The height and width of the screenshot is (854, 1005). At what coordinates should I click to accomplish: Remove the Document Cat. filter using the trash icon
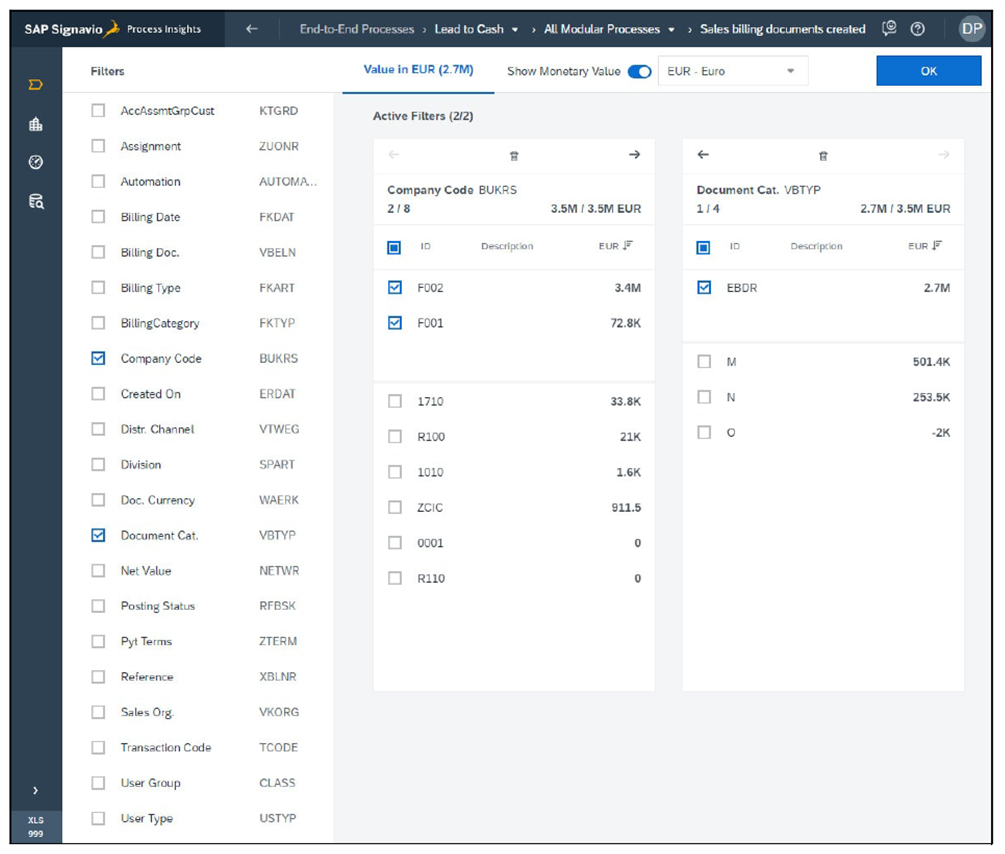point(822,156)
